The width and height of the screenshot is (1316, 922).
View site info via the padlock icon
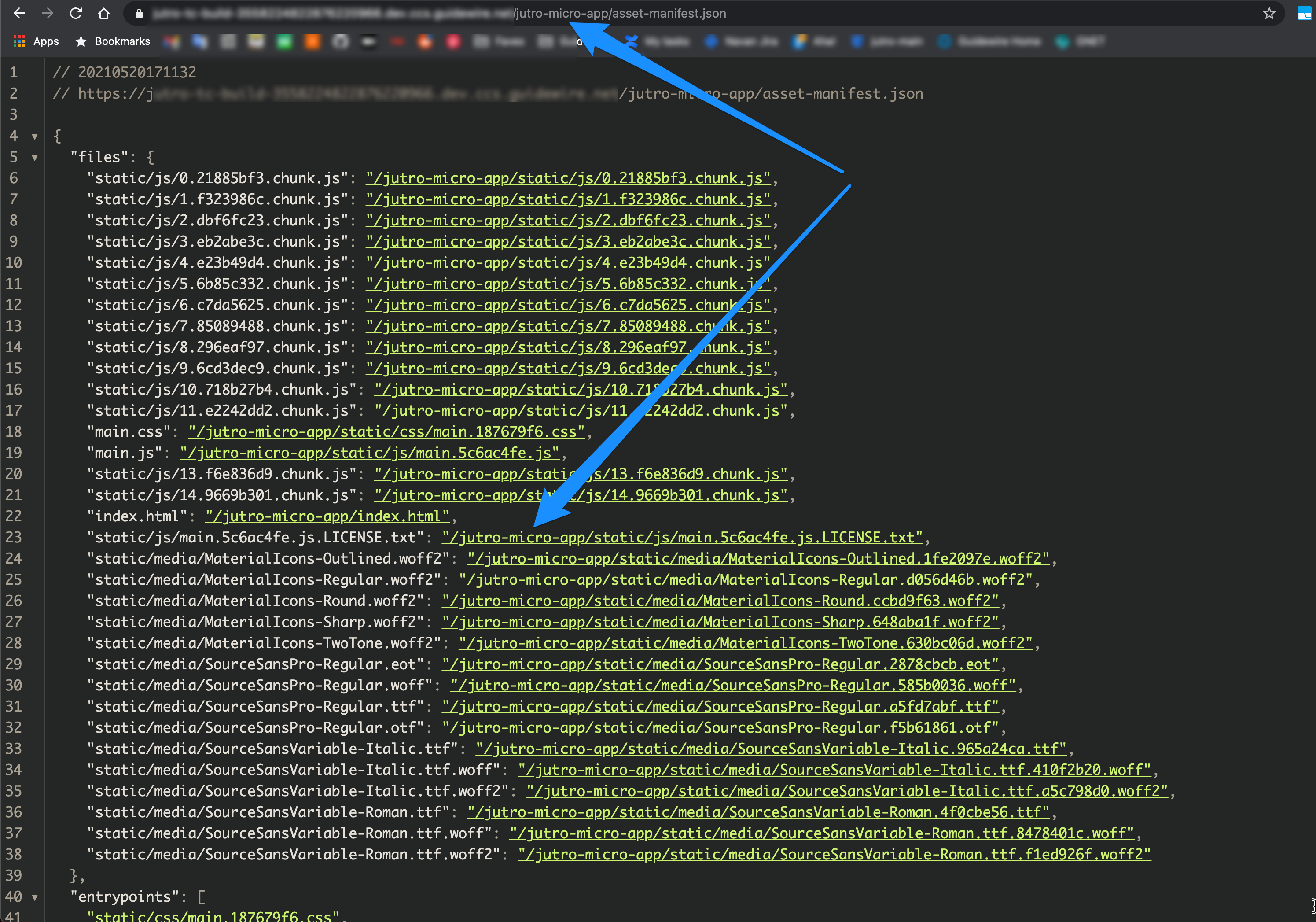click(139, 13)
